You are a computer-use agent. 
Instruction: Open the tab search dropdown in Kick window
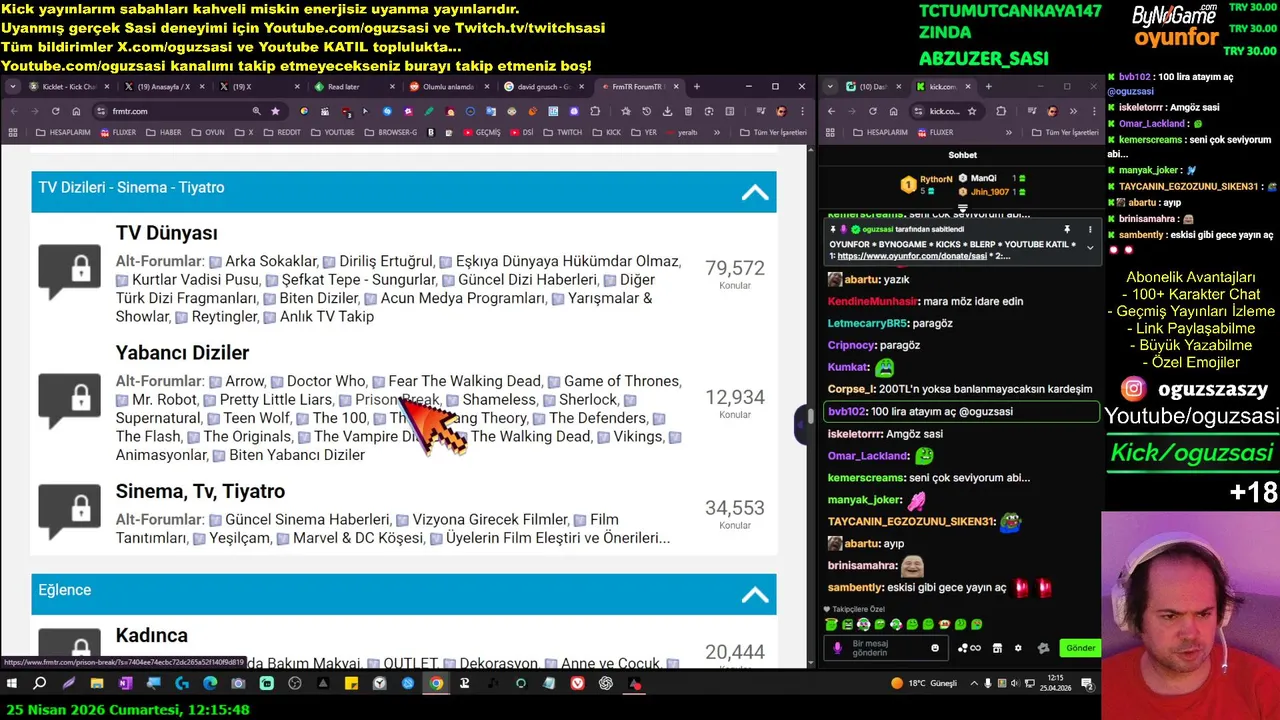pos(830,87)
